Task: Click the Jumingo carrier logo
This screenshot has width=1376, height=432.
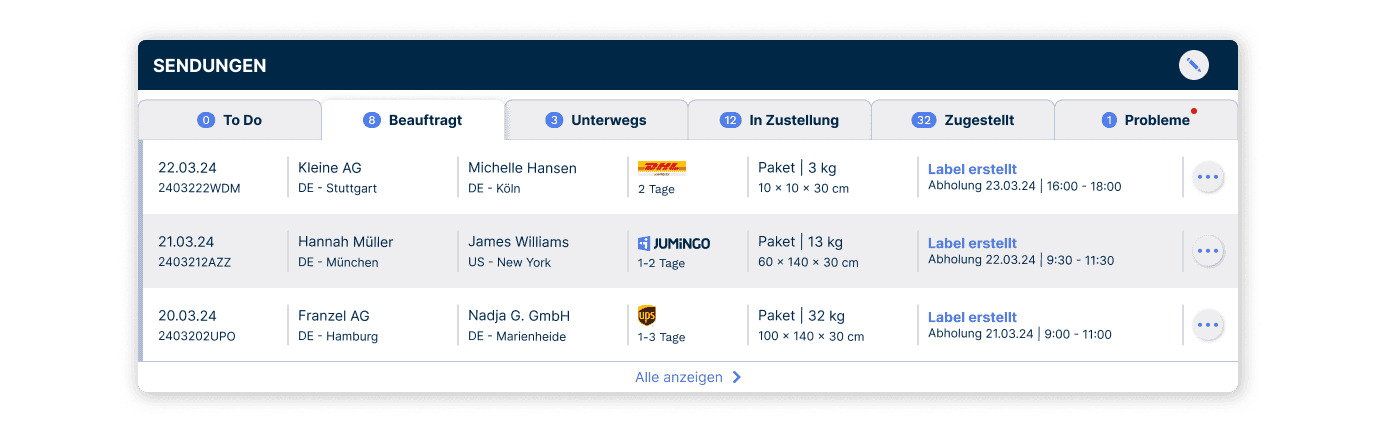Action: (674, 243)
